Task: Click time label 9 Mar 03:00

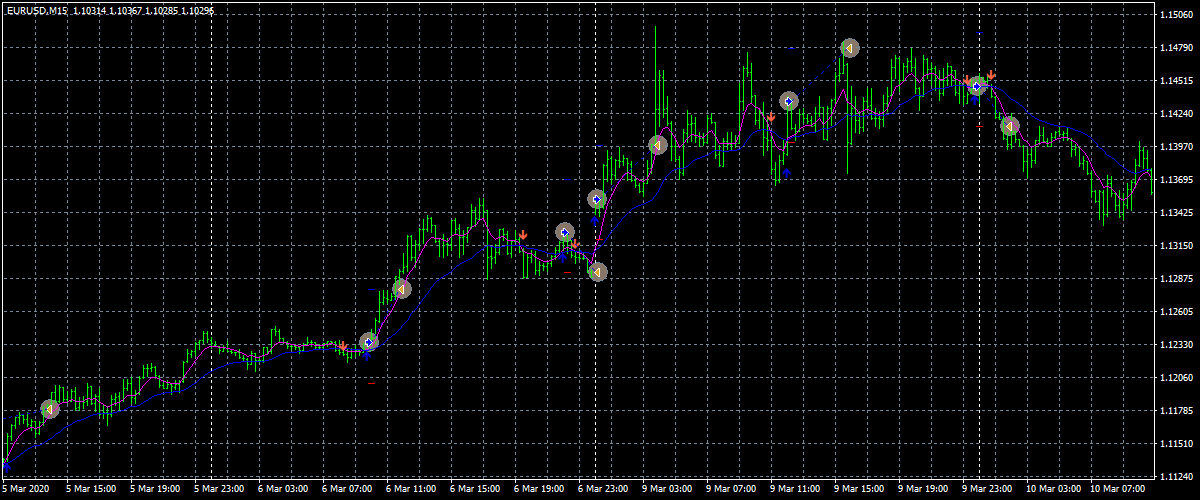Action: point(667,490)
